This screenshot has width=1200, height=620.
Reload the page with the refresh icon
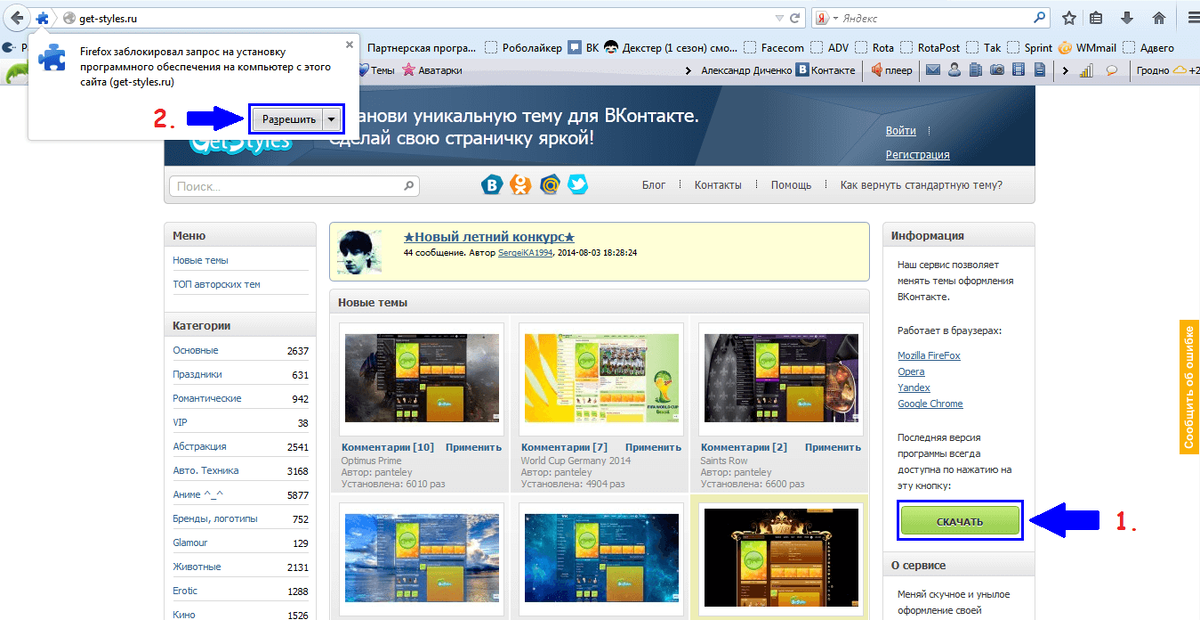[795, 18]
